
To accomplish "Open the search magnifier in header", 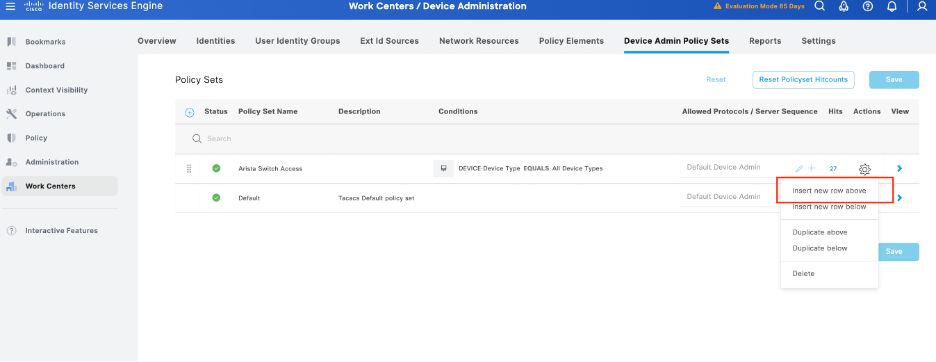I will (820, 7).
